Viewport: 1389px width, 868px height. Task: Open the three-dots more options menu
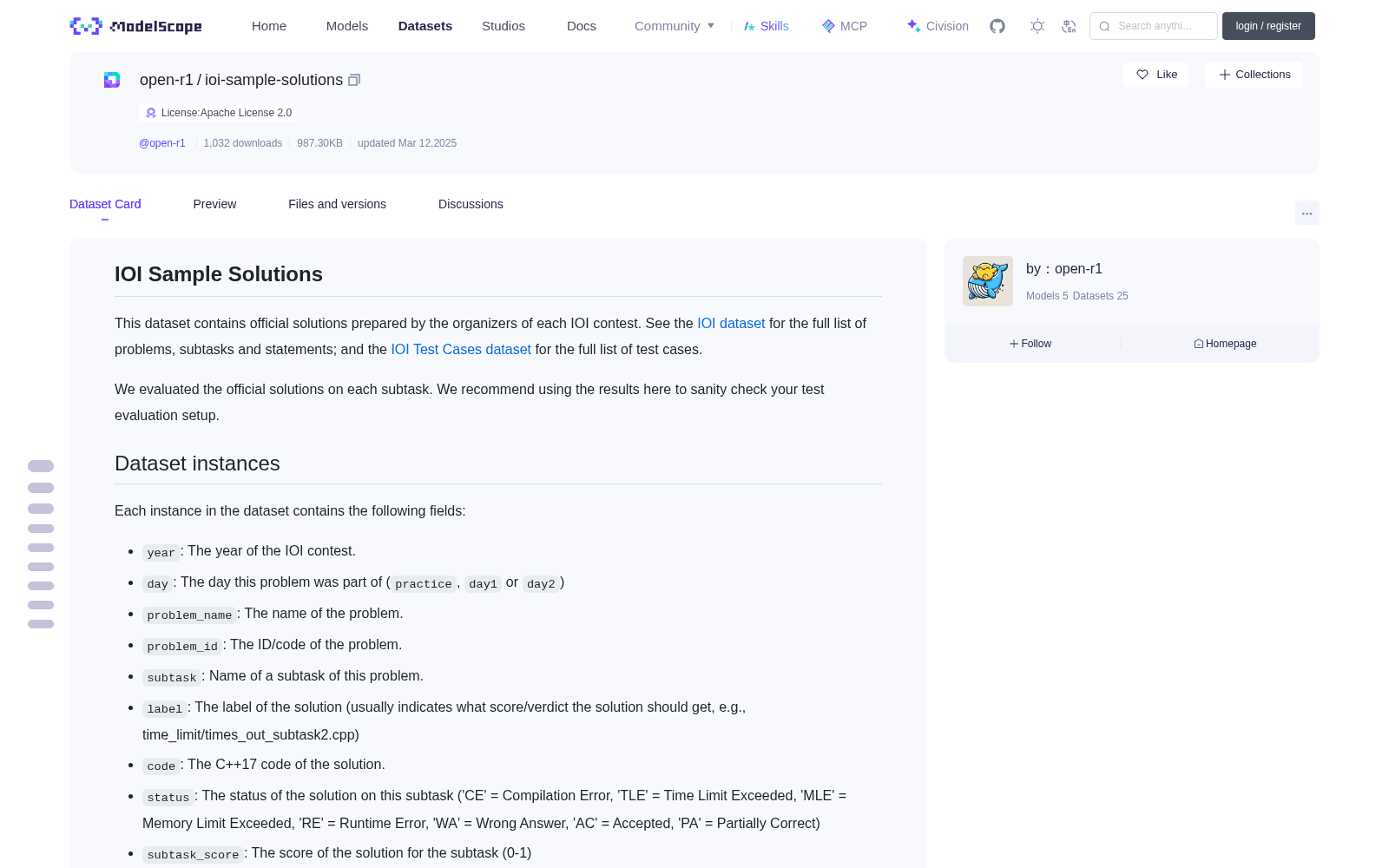(x=1307, y=213)
